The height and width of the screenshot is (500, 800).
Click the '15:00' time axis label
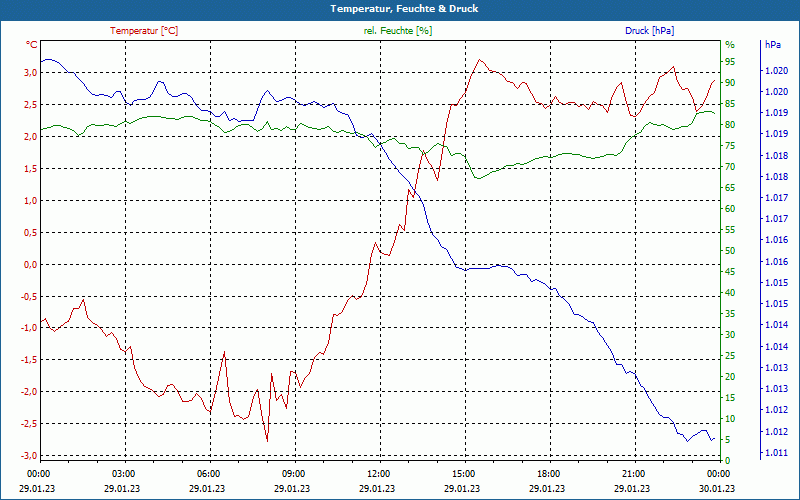pos(463,473)
